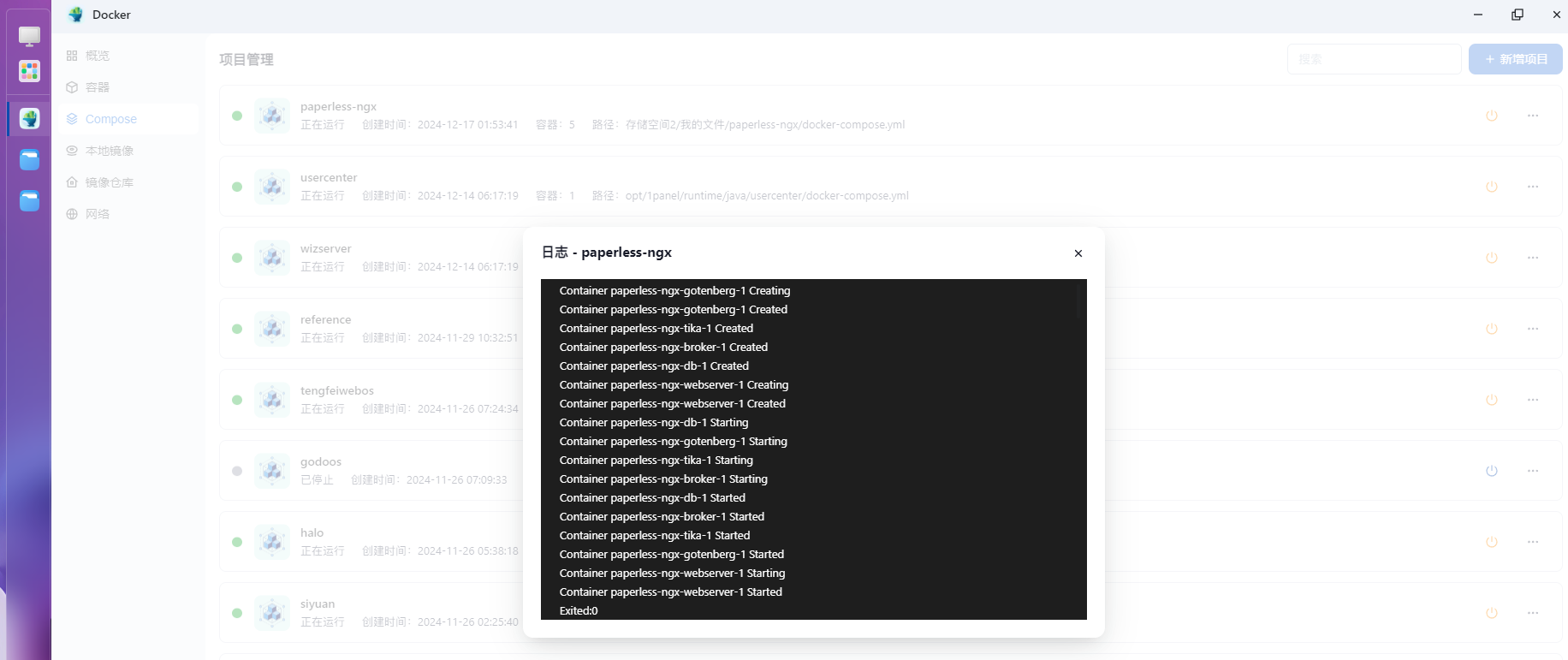Maximize the Docker window
The height and width of the screenshot is (660, 1568).
pos(1518,15)
